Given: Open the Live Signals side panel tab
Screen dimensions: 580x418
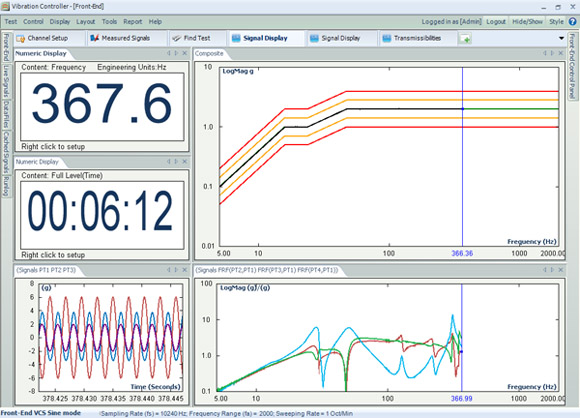Looking at the screenshot, I should coord(6,81).
